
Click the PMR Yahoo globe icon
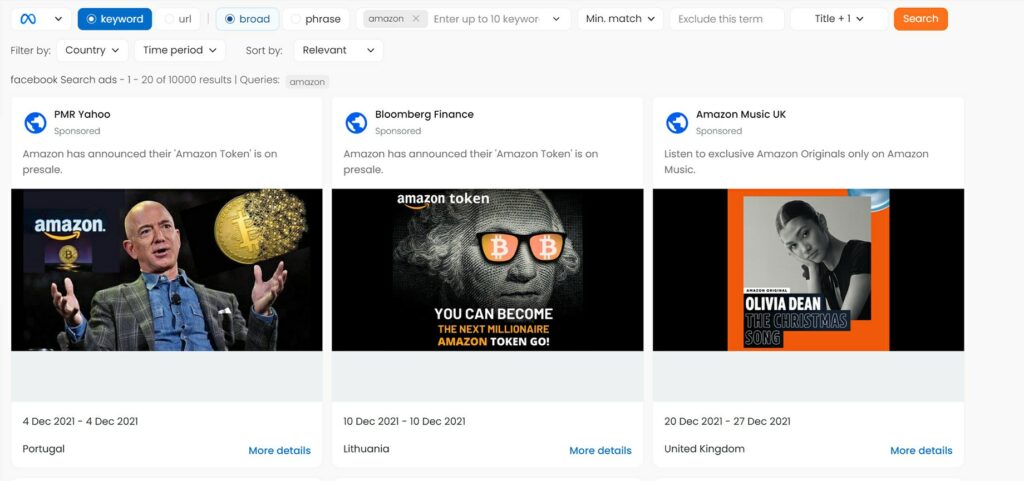[x=35, y=122]
